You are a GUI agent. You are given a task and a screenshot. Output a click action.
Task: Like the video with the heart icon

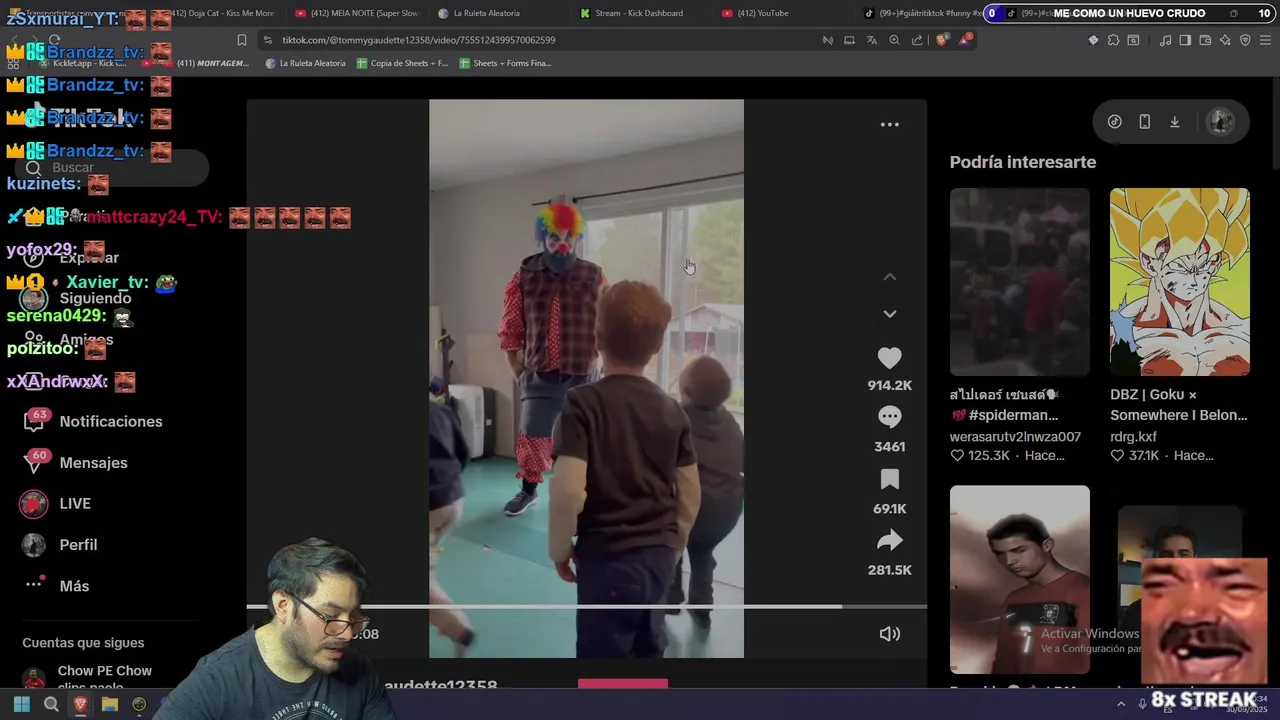889,358
